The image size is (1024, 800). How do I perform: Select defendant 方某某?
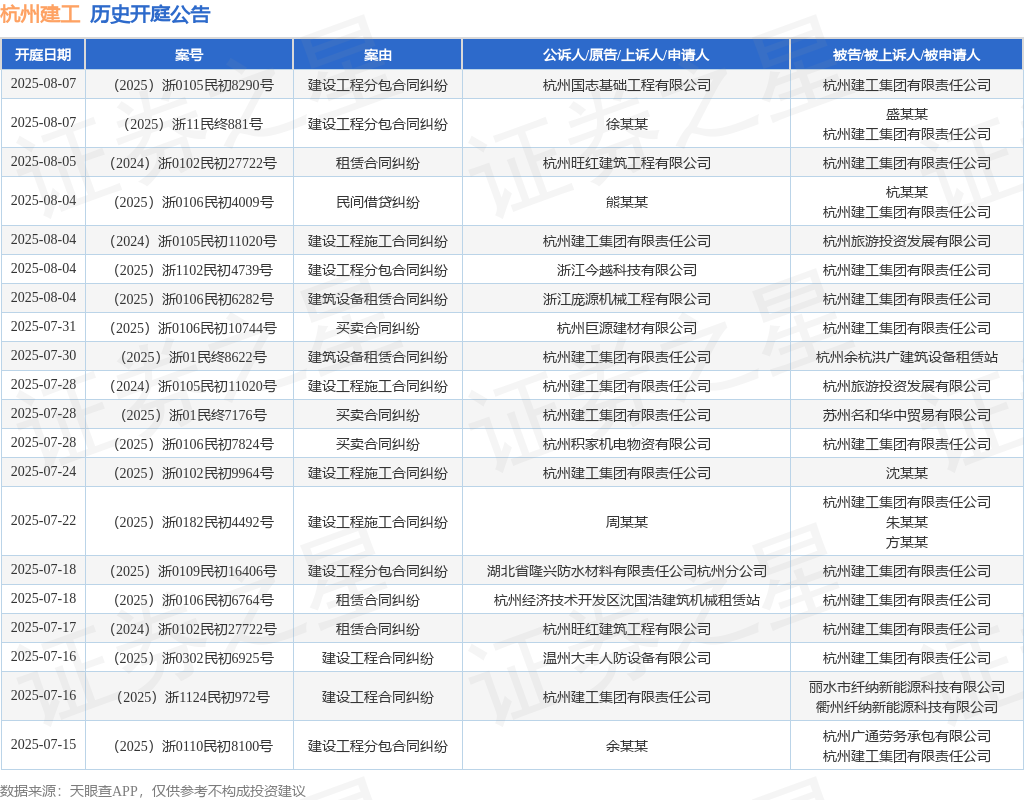pos(906,542)
